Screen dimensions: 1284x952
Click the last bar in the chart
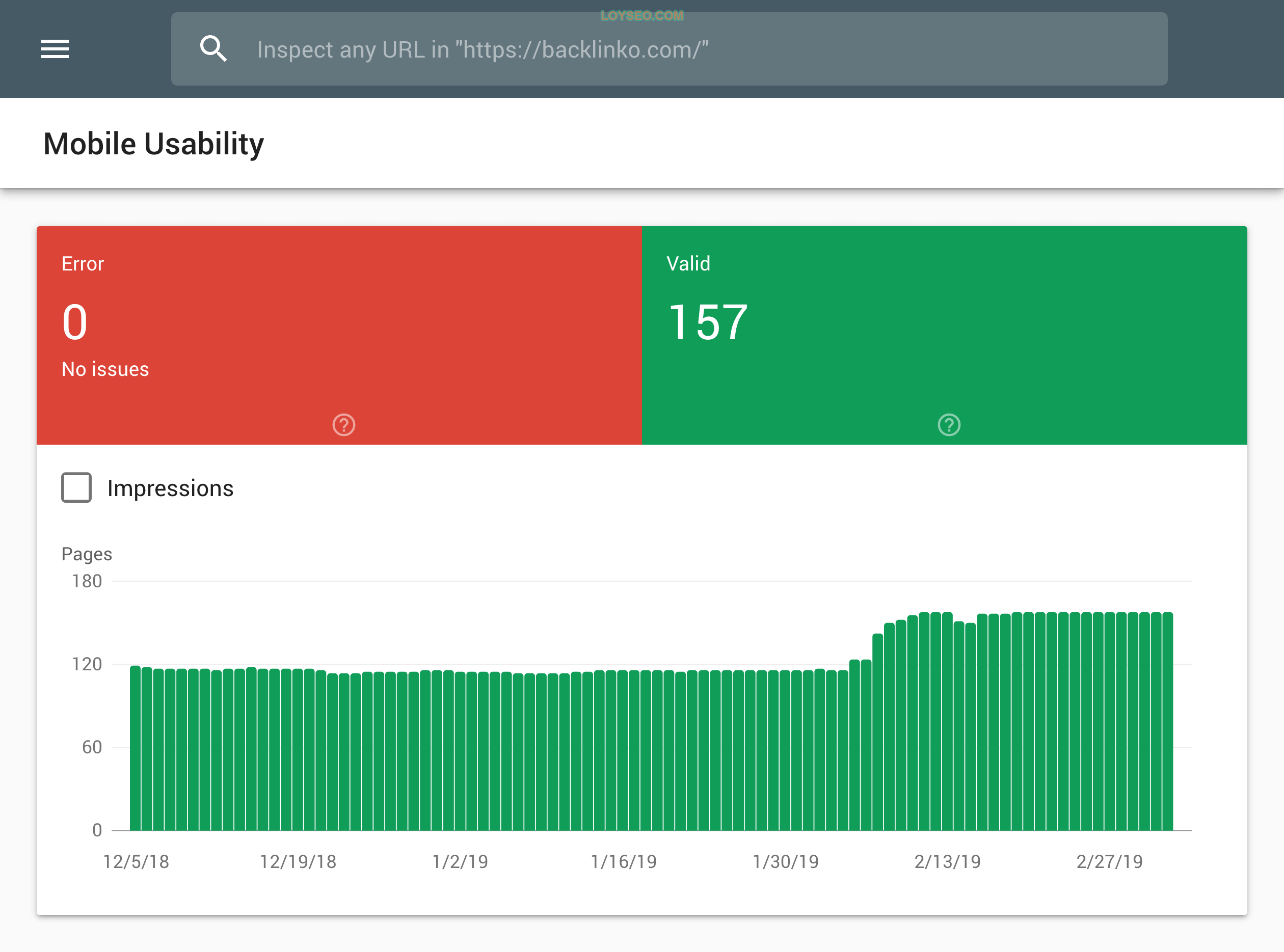1168,721
